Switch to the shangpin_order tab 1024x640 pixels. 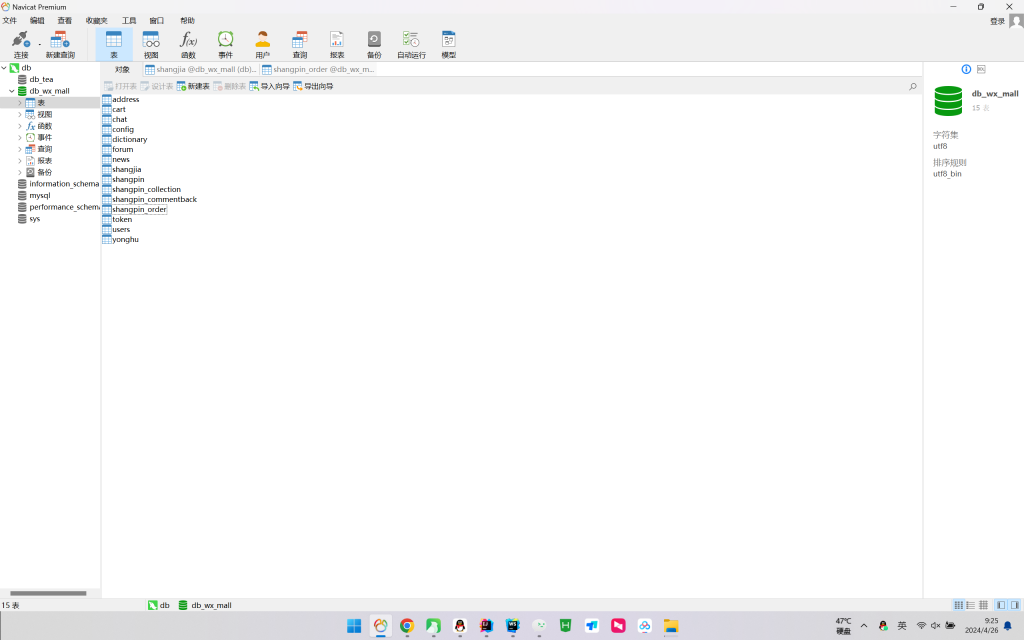coord(318,70)
